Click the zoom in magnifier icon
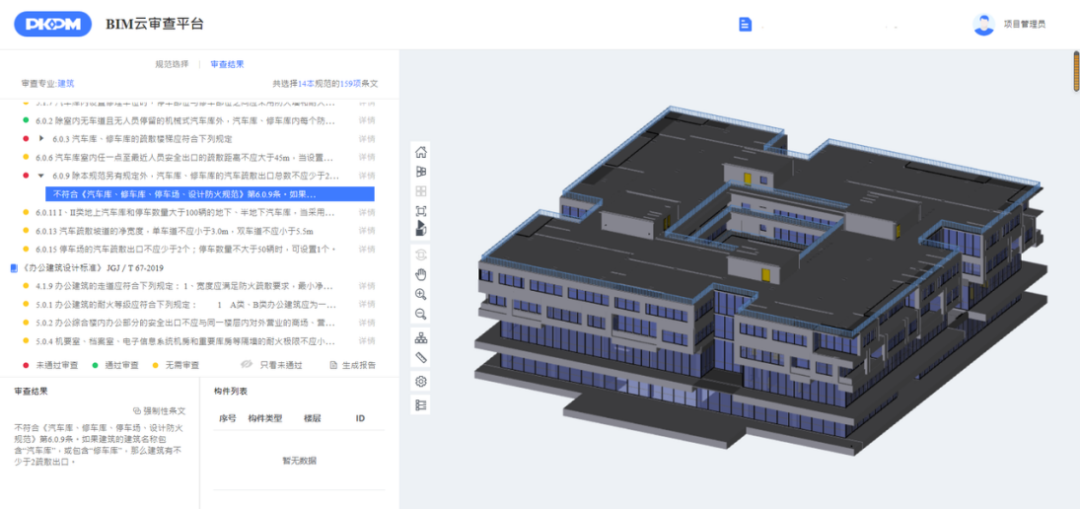This screenshot has height=509, width=1080. [x=421, y=294]
